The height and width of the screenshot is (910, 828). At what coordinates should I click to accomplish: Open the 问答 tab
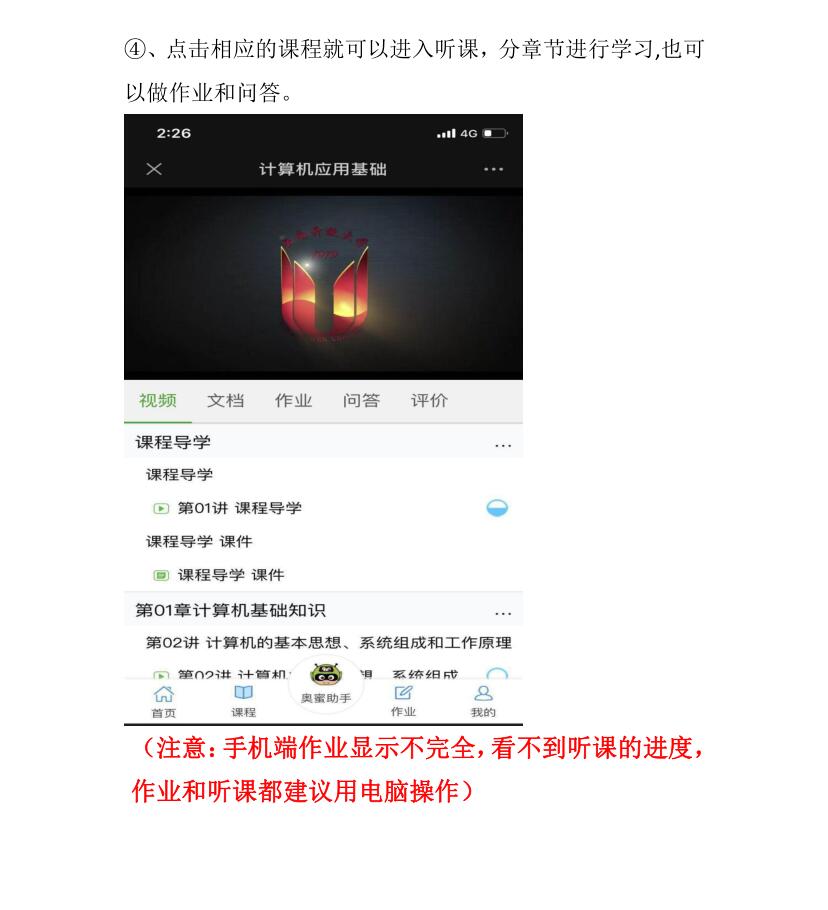point(361,400)
